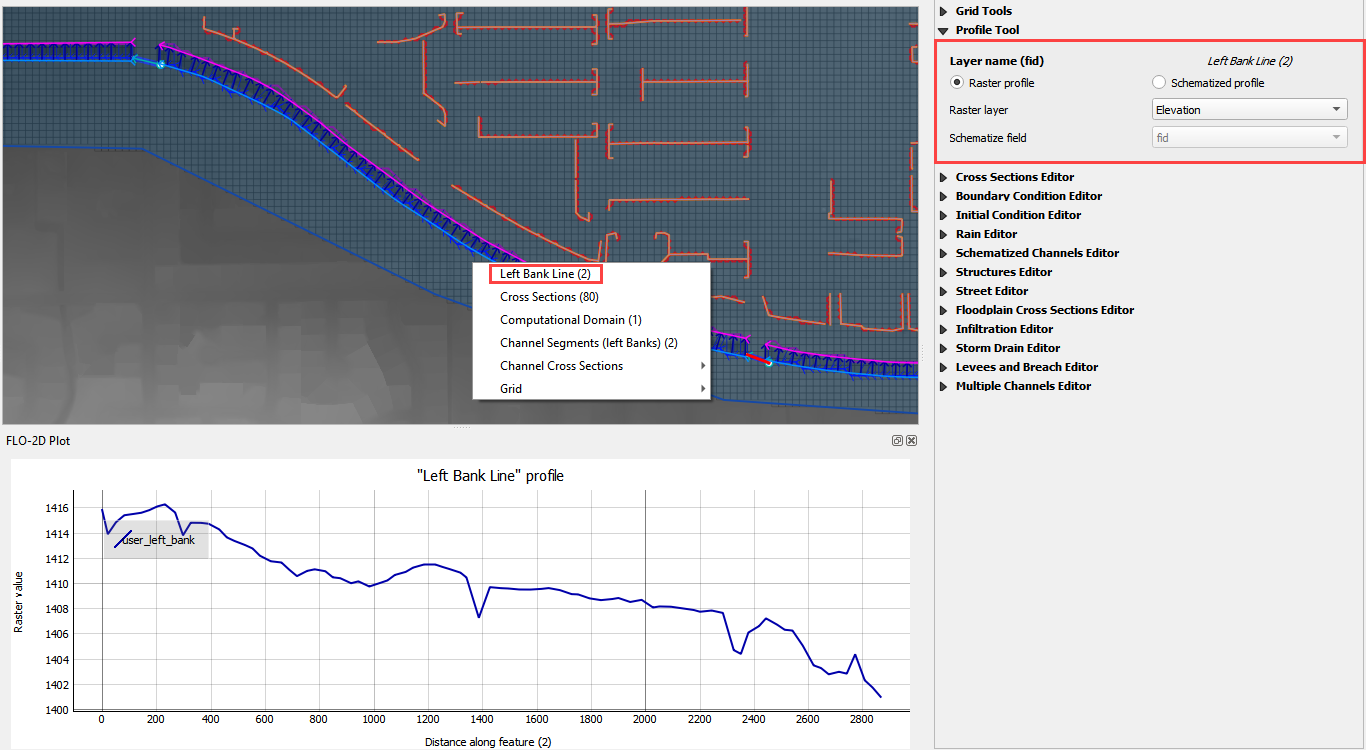Float the FLO-2D Plot panel
The height and width of the screenshot is (750, 1366).
pos(898,441)
